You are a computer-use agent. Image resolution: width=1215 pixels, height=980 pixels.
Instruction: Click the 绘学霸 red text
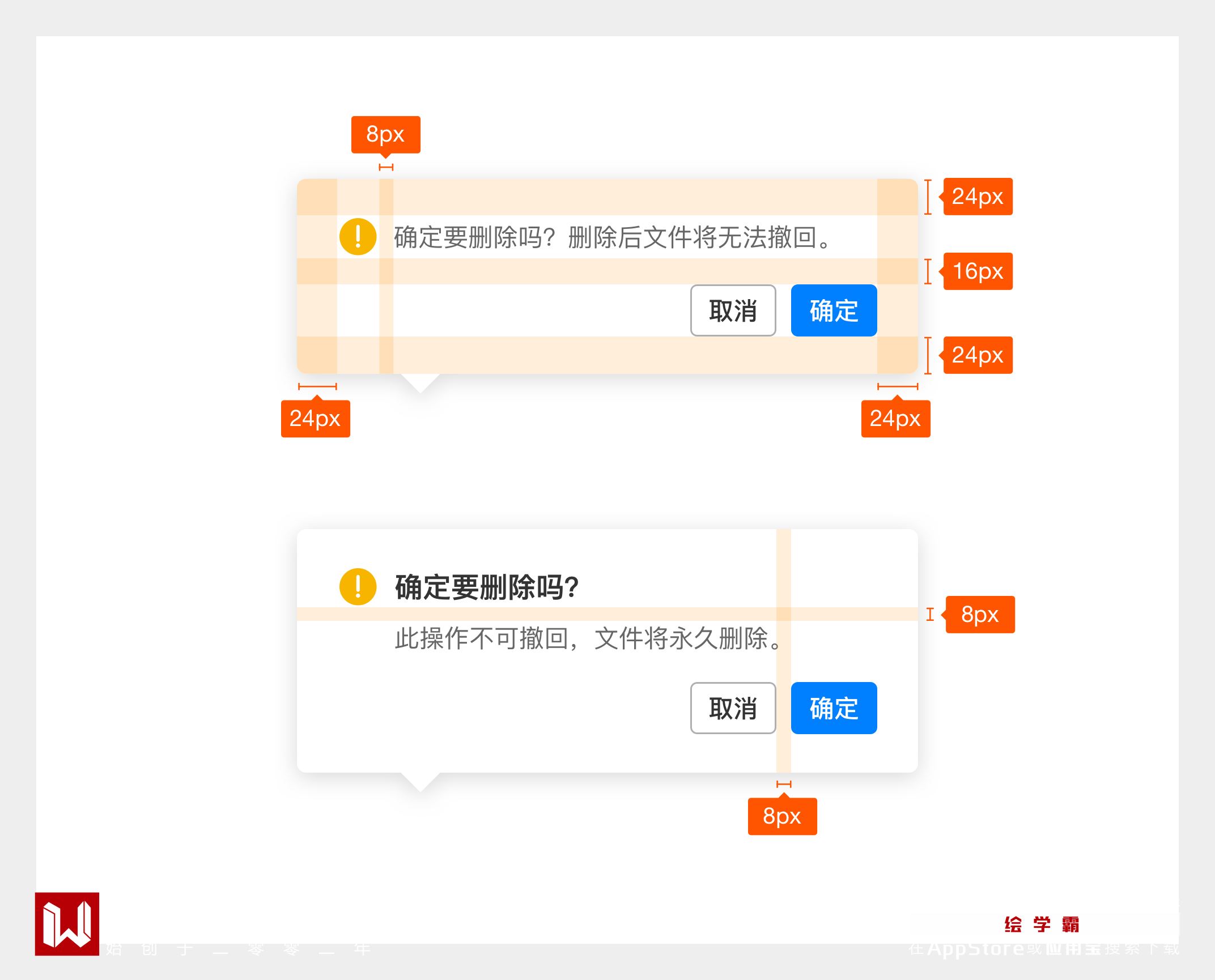click(x=1042, y=924)
